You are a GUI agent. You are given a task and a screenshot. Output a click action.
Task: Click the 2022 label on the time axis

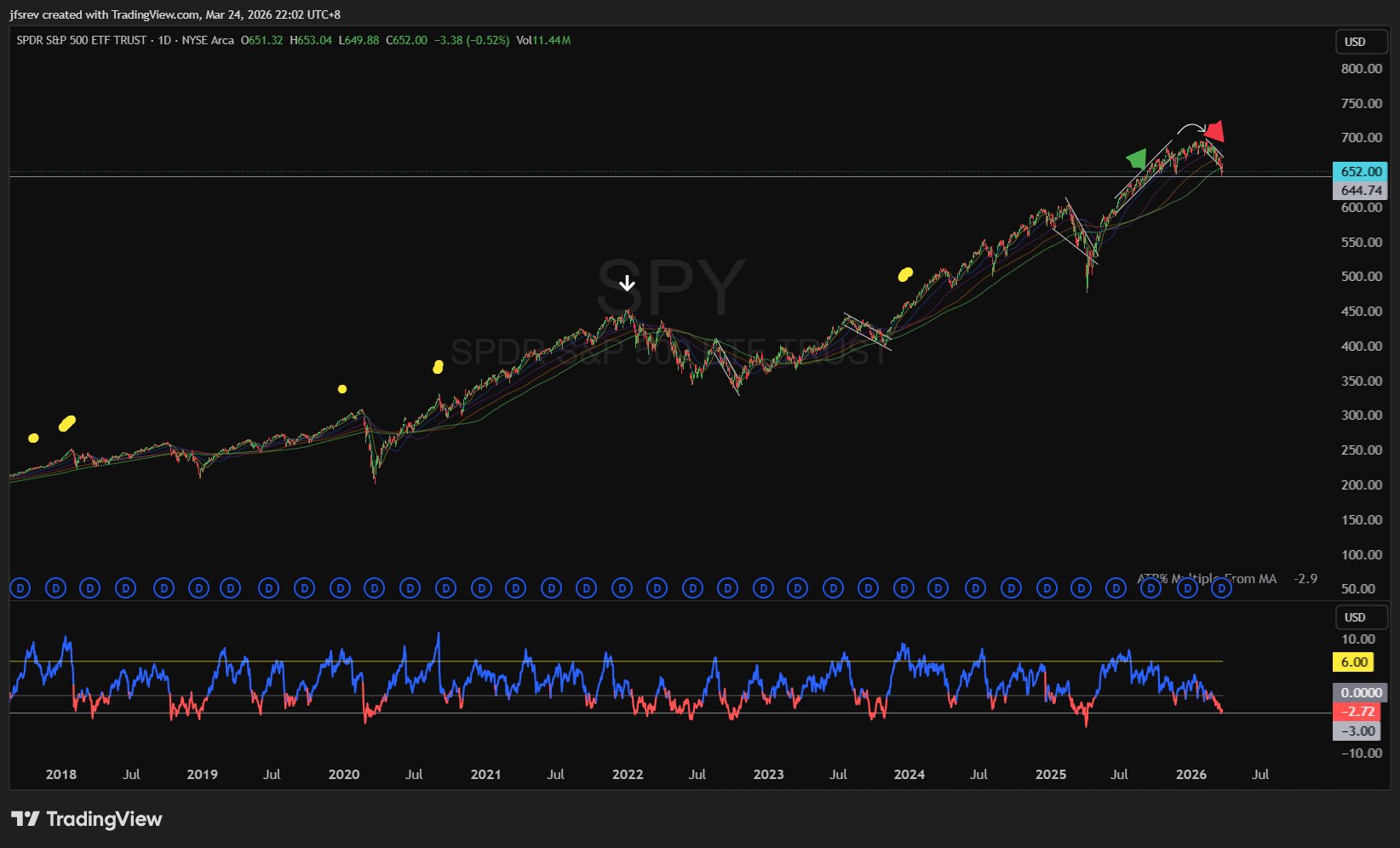point(628,774)
